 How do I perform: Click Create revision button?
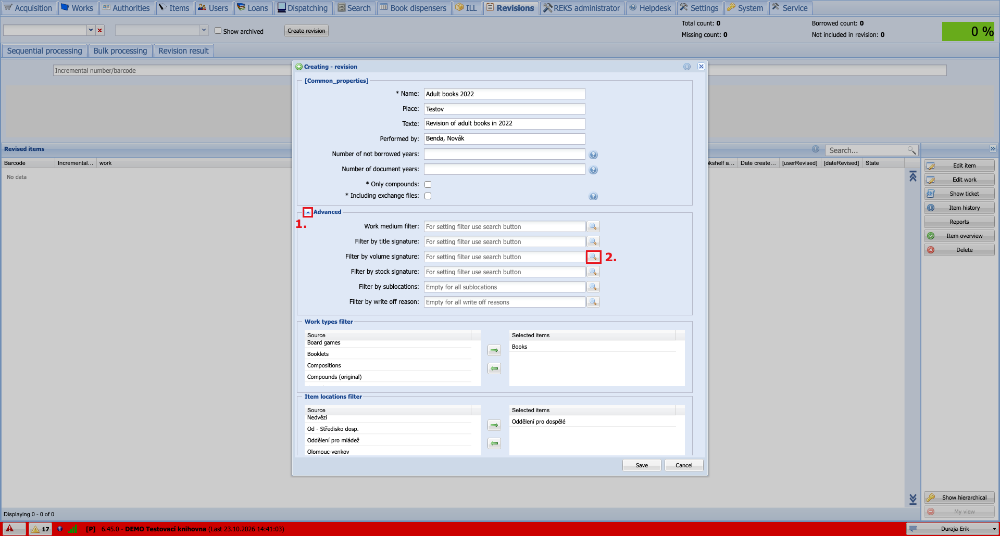point(306,31)
